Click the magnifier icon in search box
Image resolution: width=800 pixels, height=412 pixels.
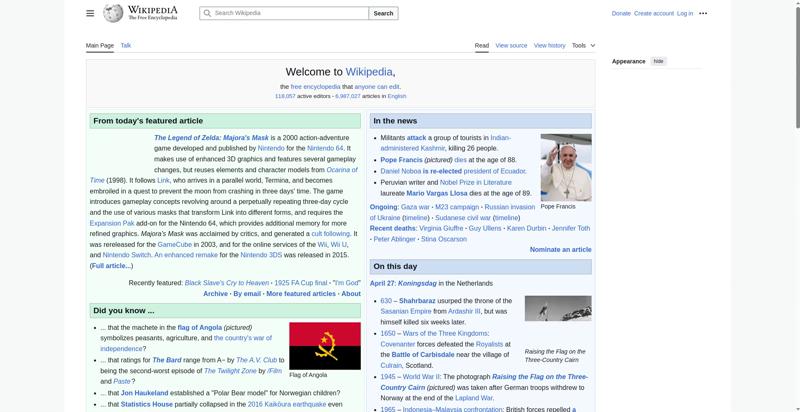click(x=207, y=13)
